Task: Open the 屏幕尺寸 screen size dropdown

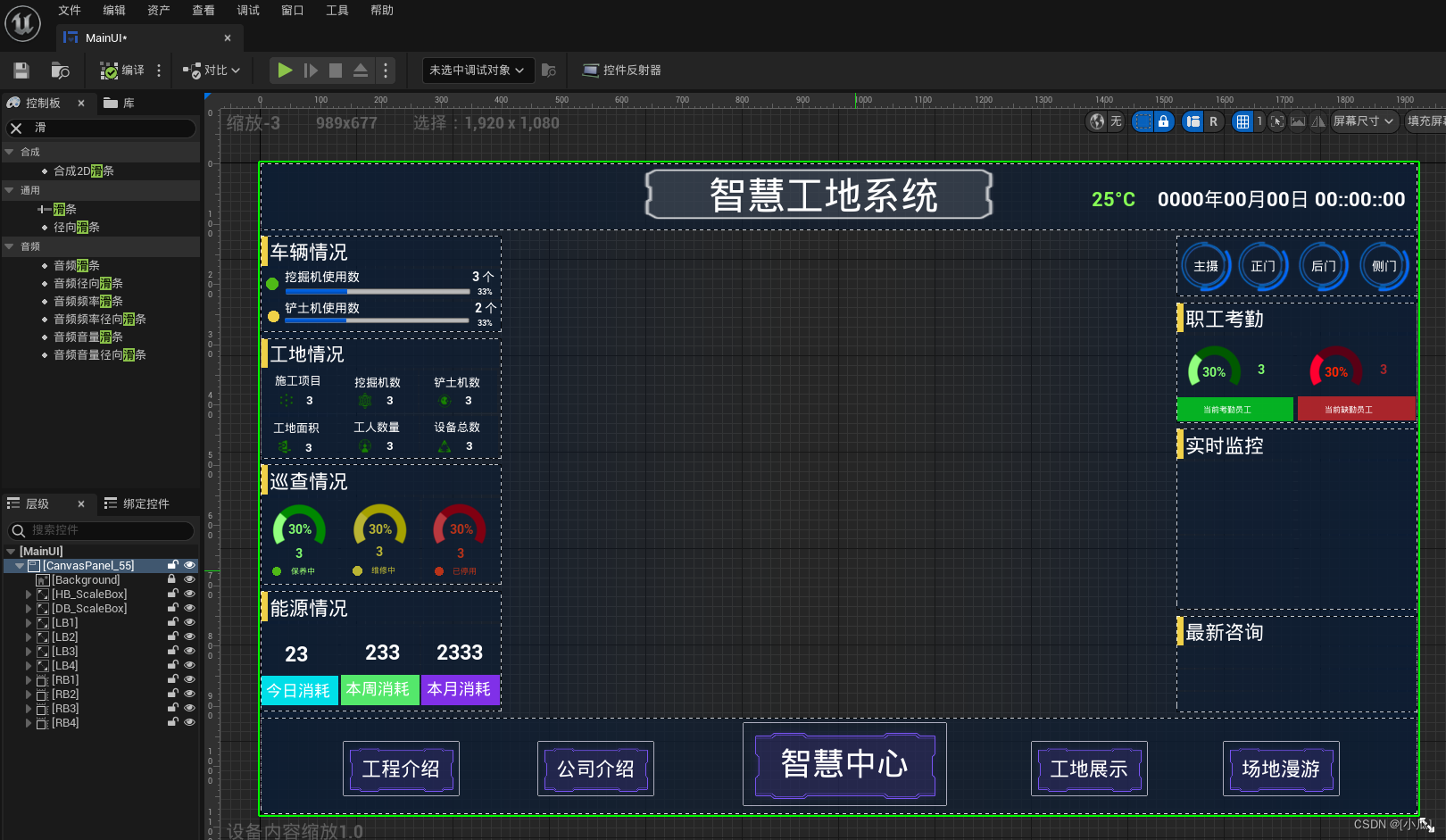Action: click(1363, 121)
